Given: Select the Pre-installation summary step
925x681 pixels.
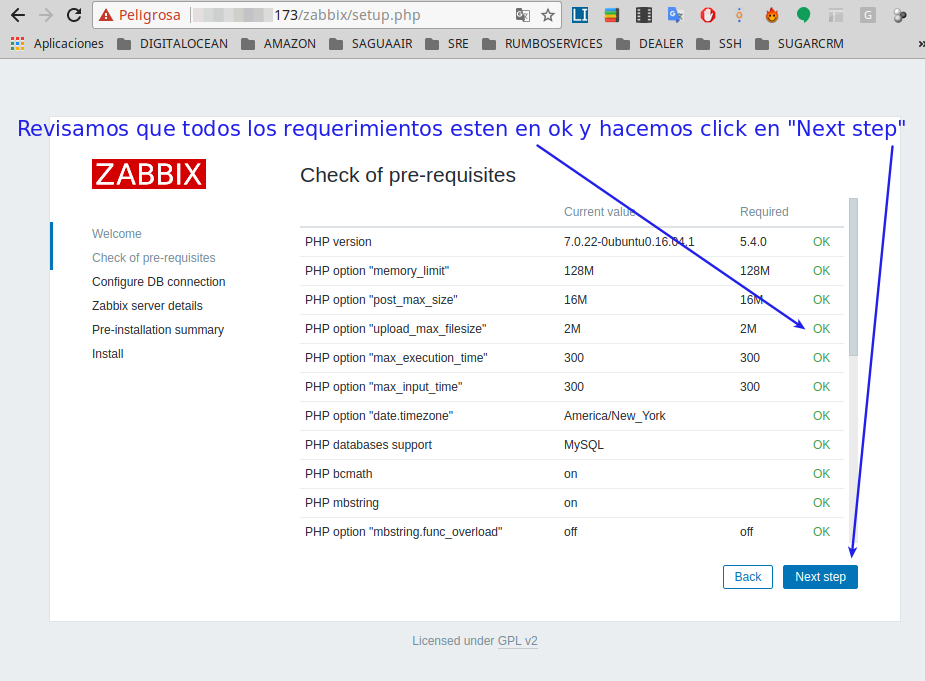Looking at the screenshot, I should [158, 330].
